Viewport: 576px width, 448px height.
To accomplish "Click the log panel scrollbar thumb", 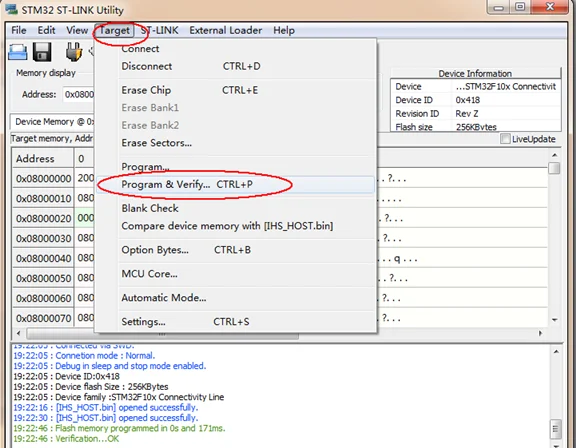I will point(556,430).
